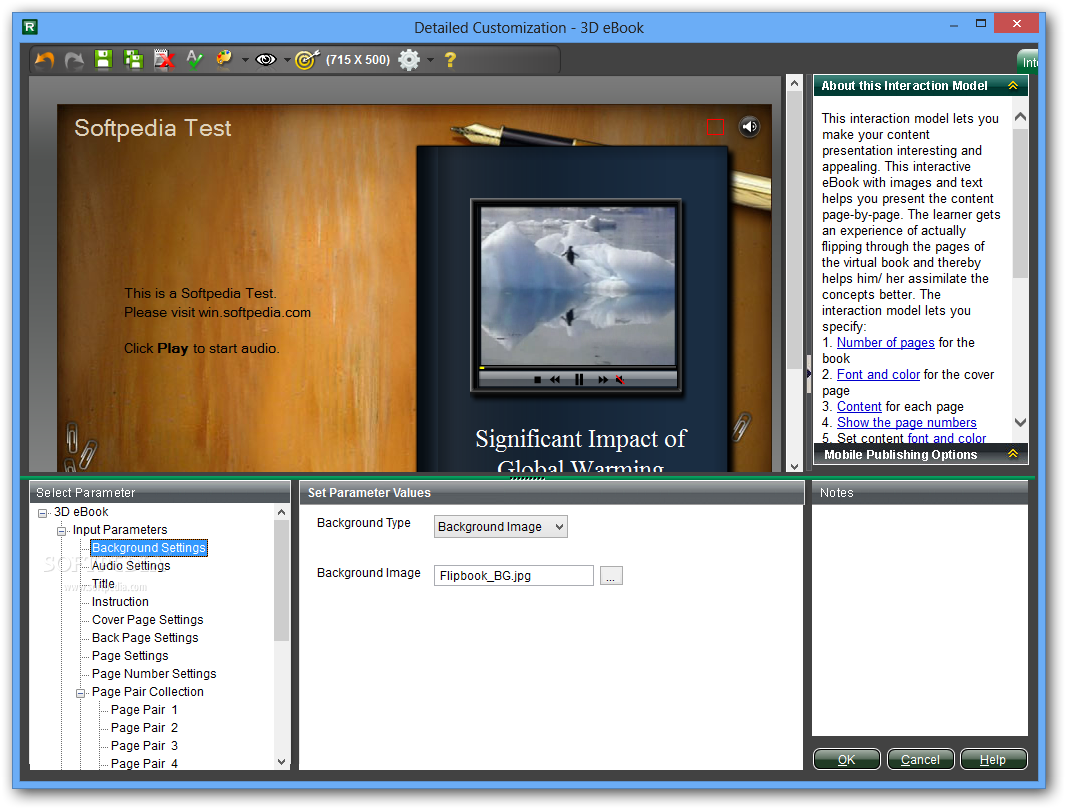This screenshot has width=1066, height=809.
Task: Open the Font and color link
Action: 878,375
